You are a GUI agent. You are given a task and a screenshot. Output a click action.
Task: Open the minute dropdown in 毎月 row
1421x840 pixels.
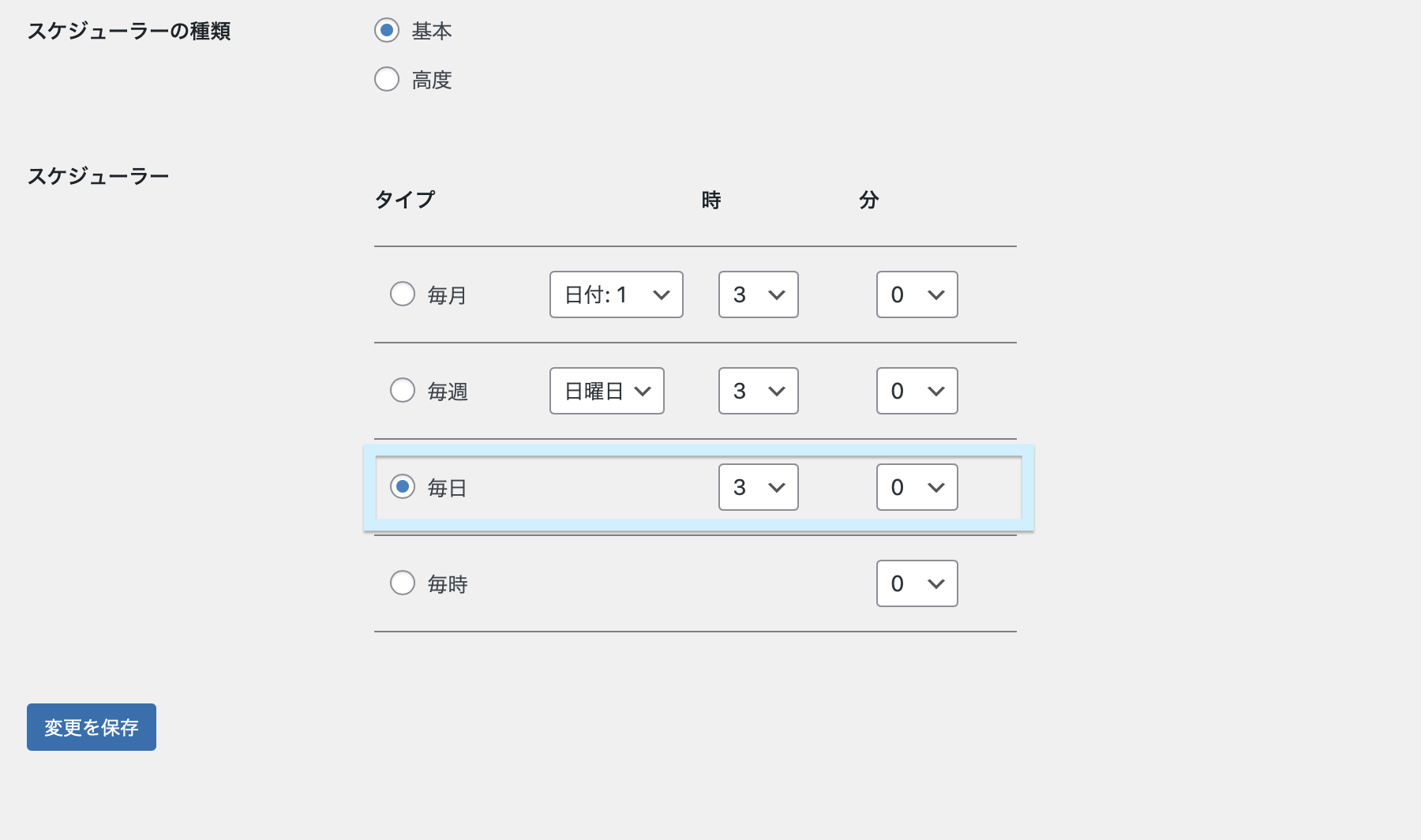(917, 294)
